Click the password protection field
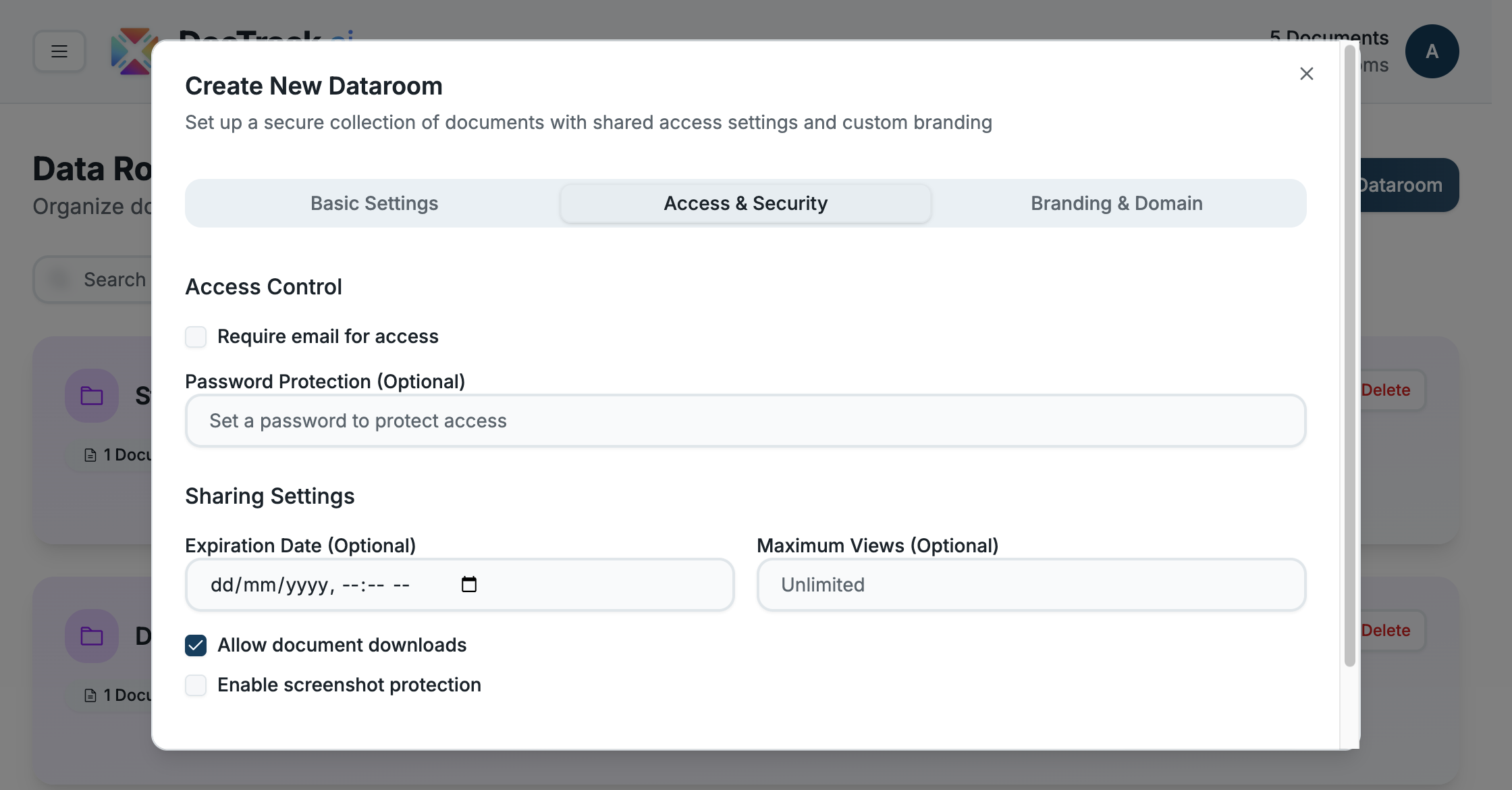 [x=745, y=421]
